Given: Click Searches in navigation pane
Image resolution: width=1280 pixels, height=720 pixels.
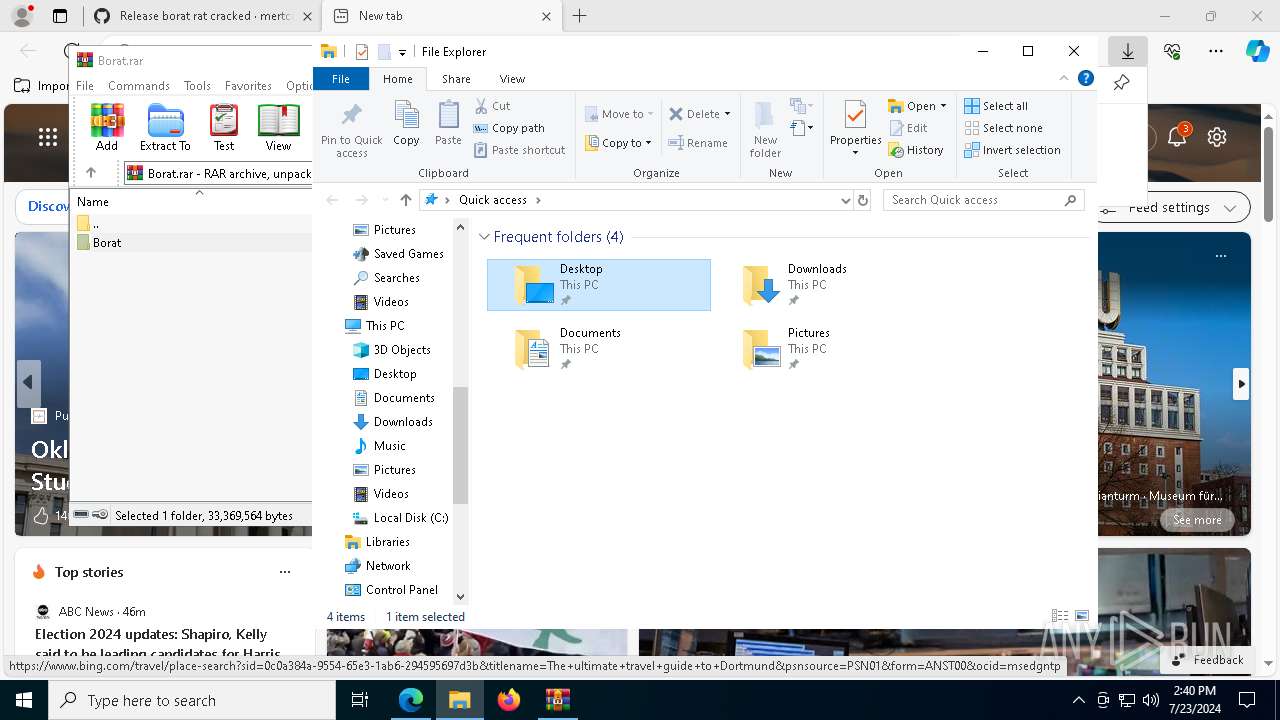Looking at the screenshot, I should pyautogui.click(x=386, y=278).
